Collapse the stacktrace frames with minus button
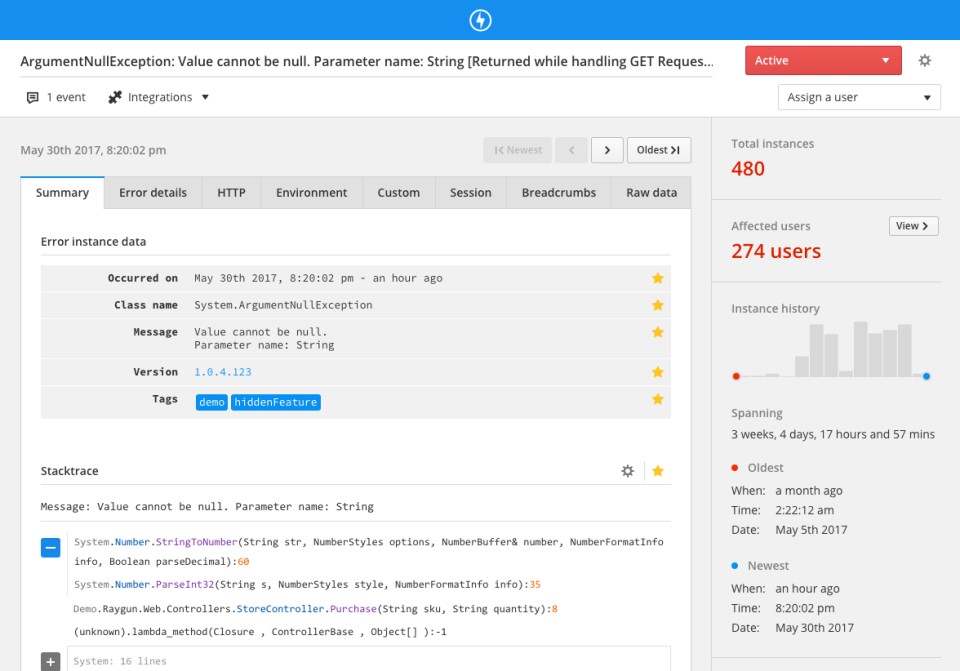 tap(51, 547)
